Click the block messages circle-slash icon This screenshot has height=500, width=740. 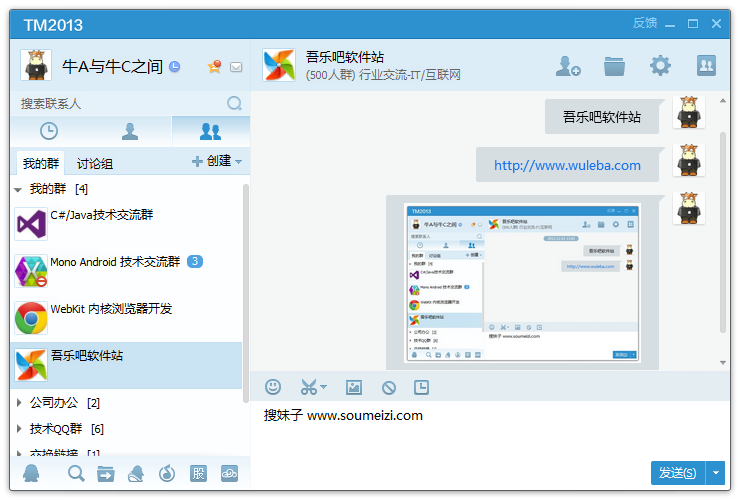[388, 388]
